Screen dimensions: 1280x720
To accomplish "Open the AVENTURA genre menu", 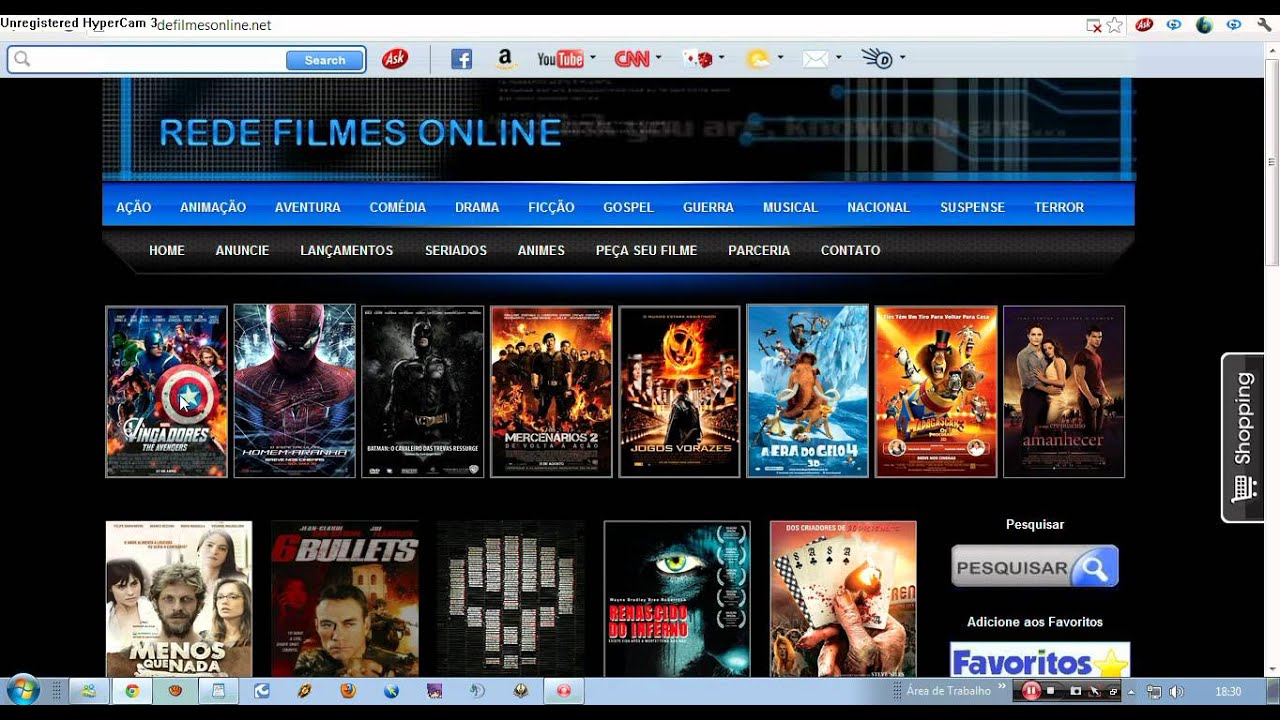I will click(308, 207).
